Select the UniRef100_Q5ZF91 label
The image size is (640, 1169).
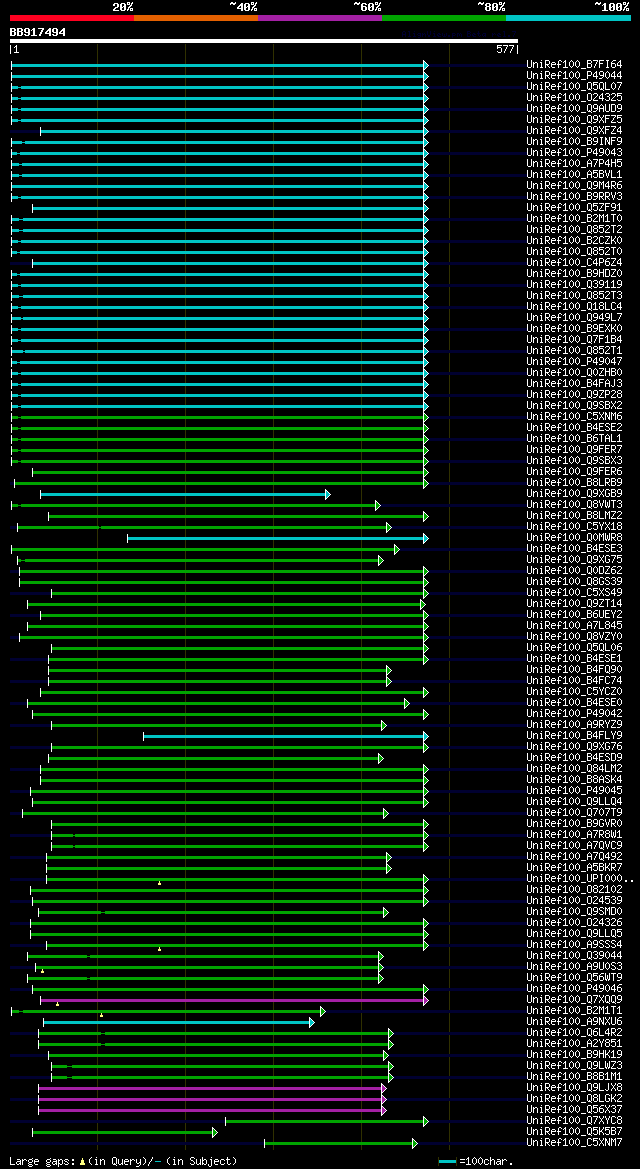pos(574,207)
